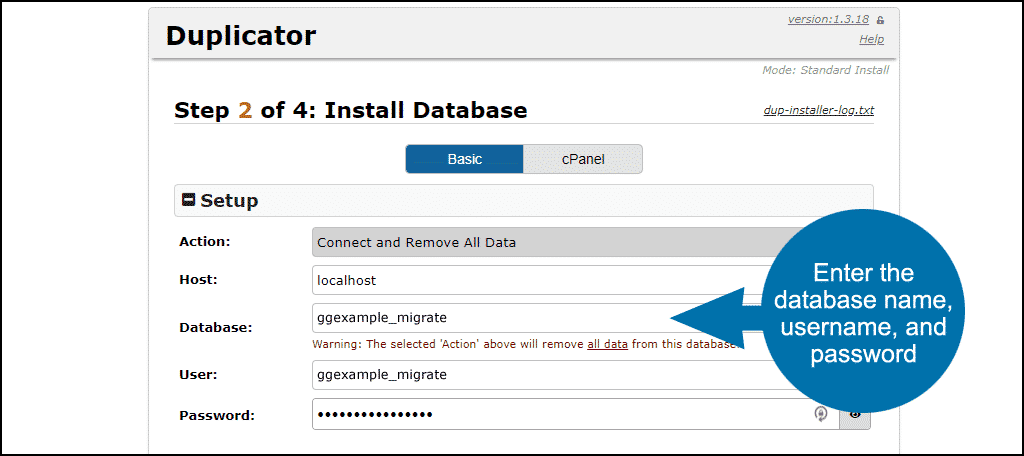Click the Duplicator title heading
Viewport: 1024px width, 456px height.
(x=241, y=35)
